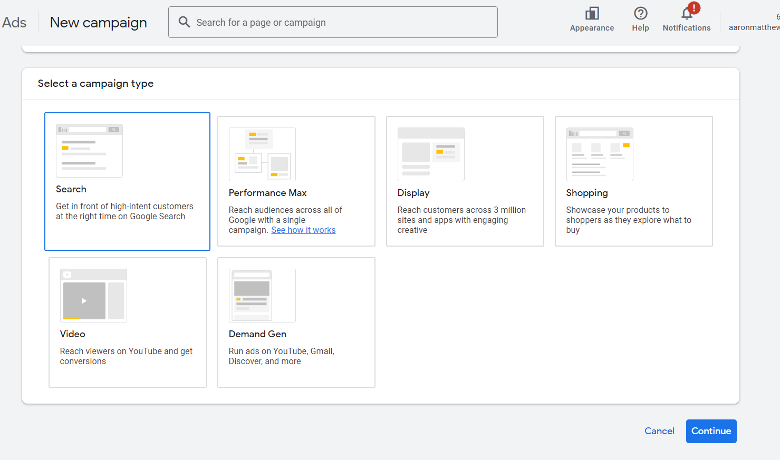The width and height of the screenshot is (780, 460).
Task: Click the Ads logo text
Action: pos(14,22)
